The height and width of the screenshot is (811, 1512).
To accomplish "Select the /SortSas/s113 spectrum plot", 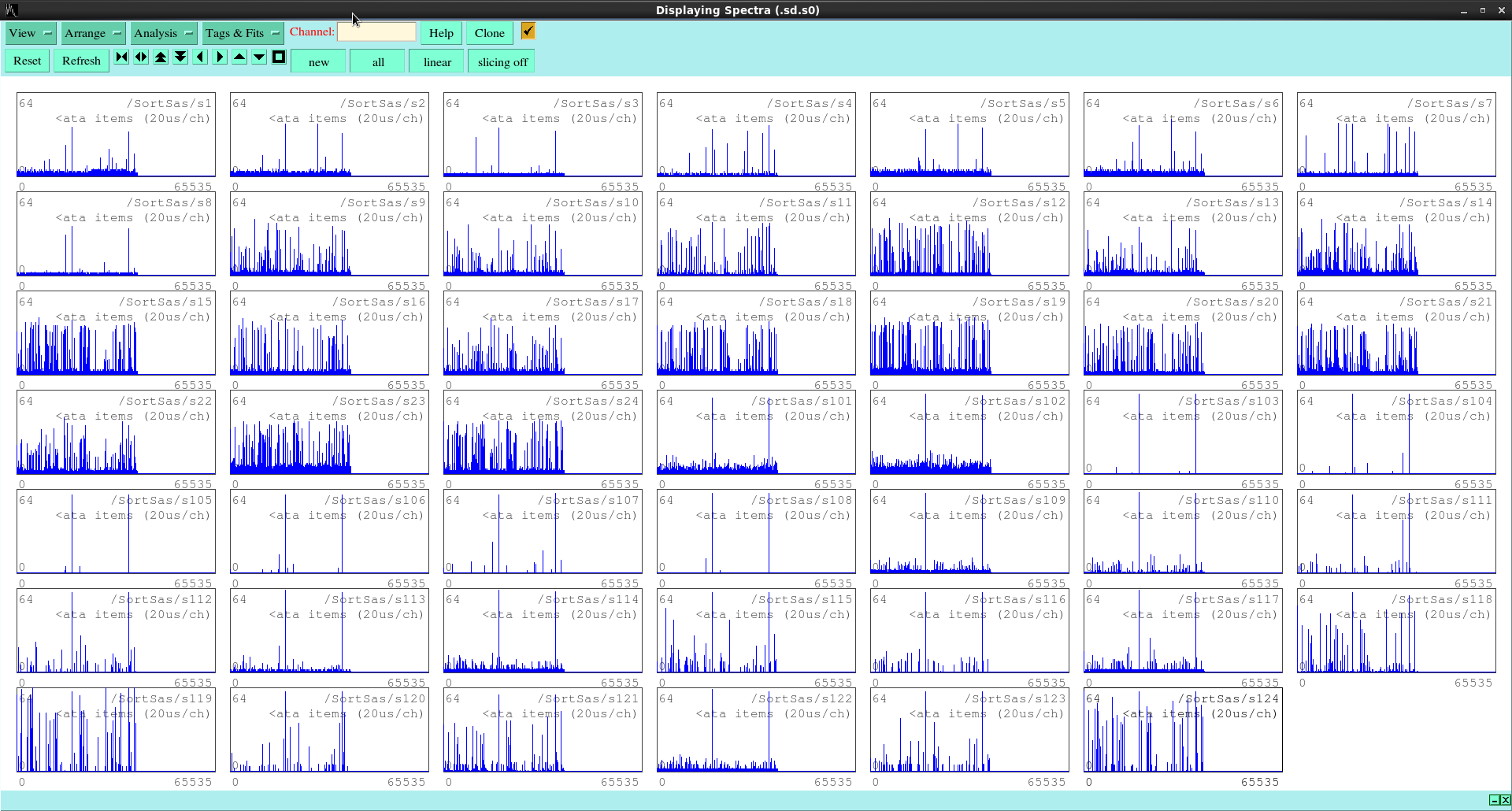I will pyautogui.click(x=329, y=631).
